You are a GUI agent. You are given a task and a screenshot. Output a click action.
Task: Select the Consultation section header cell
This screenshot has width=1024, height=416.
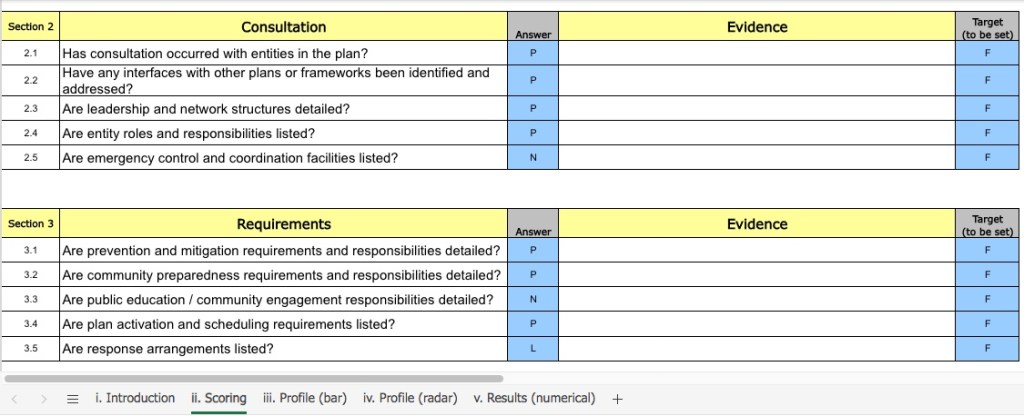point(283,27)
